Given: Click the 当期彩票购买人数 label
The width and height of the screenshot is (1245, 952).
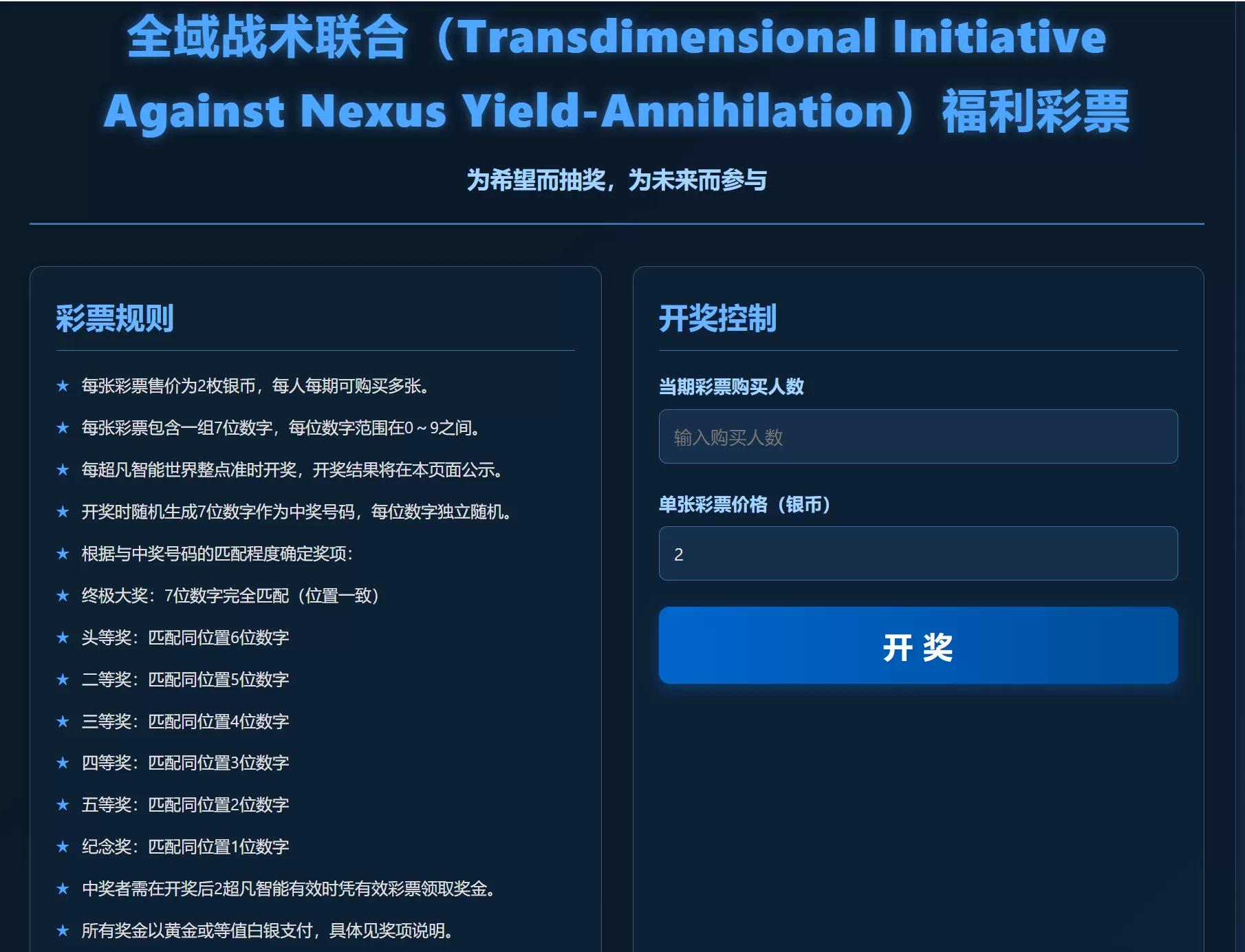Looking at the screenshot, I should point(731,387).
